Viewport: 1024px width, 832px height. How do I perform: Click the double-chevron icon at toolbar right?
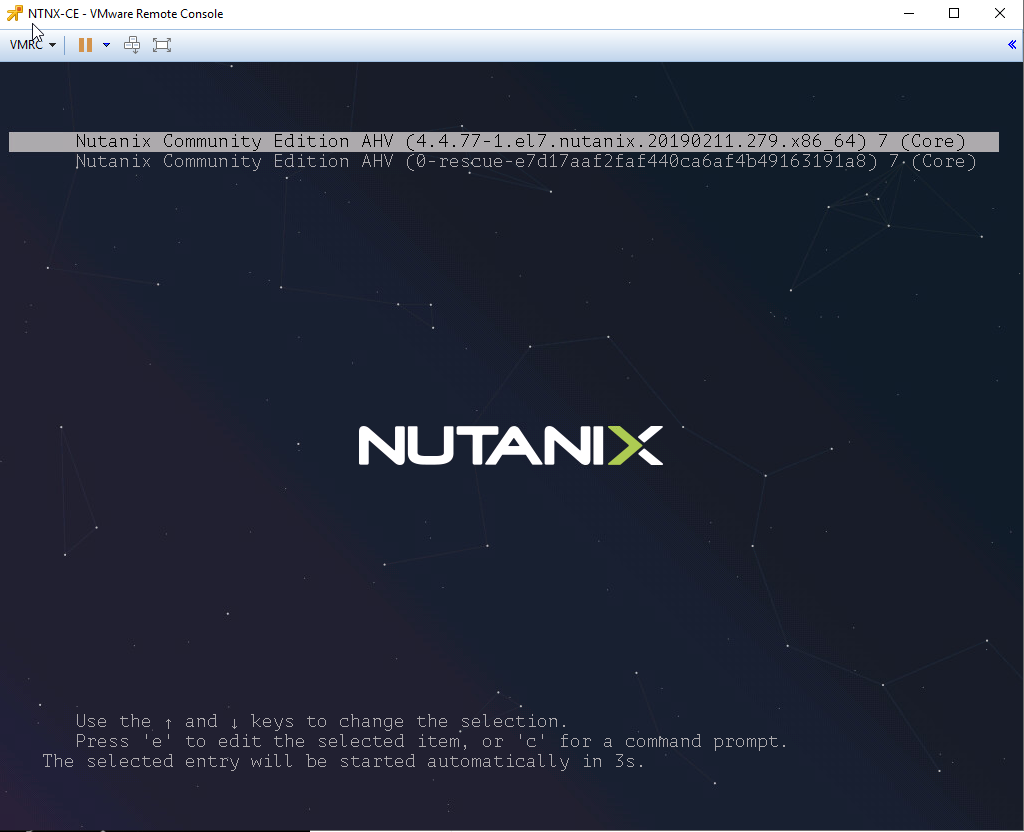[1012, 45]
